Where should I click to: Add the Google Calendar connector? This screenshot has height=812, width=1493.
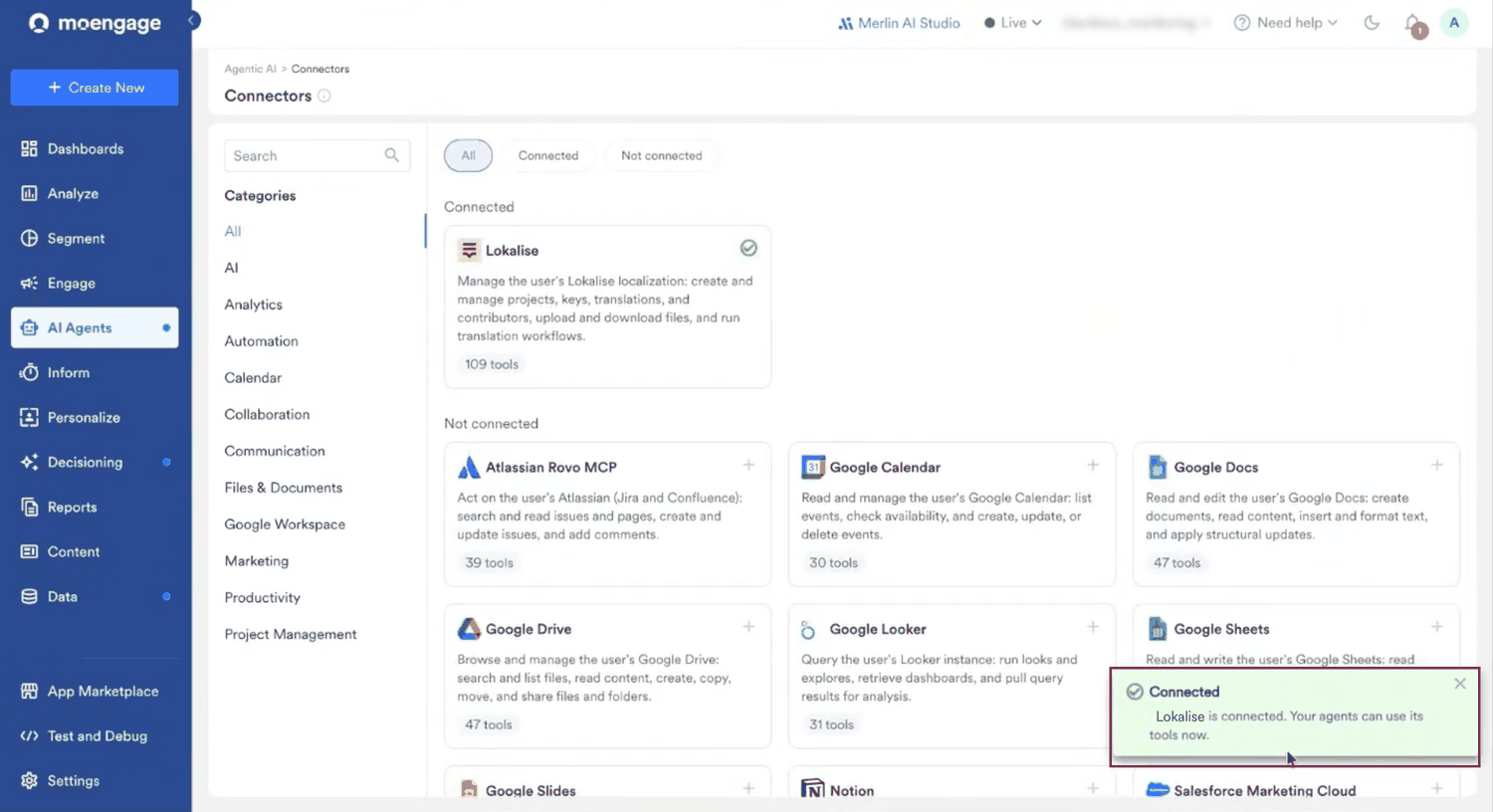[1093, 466]
